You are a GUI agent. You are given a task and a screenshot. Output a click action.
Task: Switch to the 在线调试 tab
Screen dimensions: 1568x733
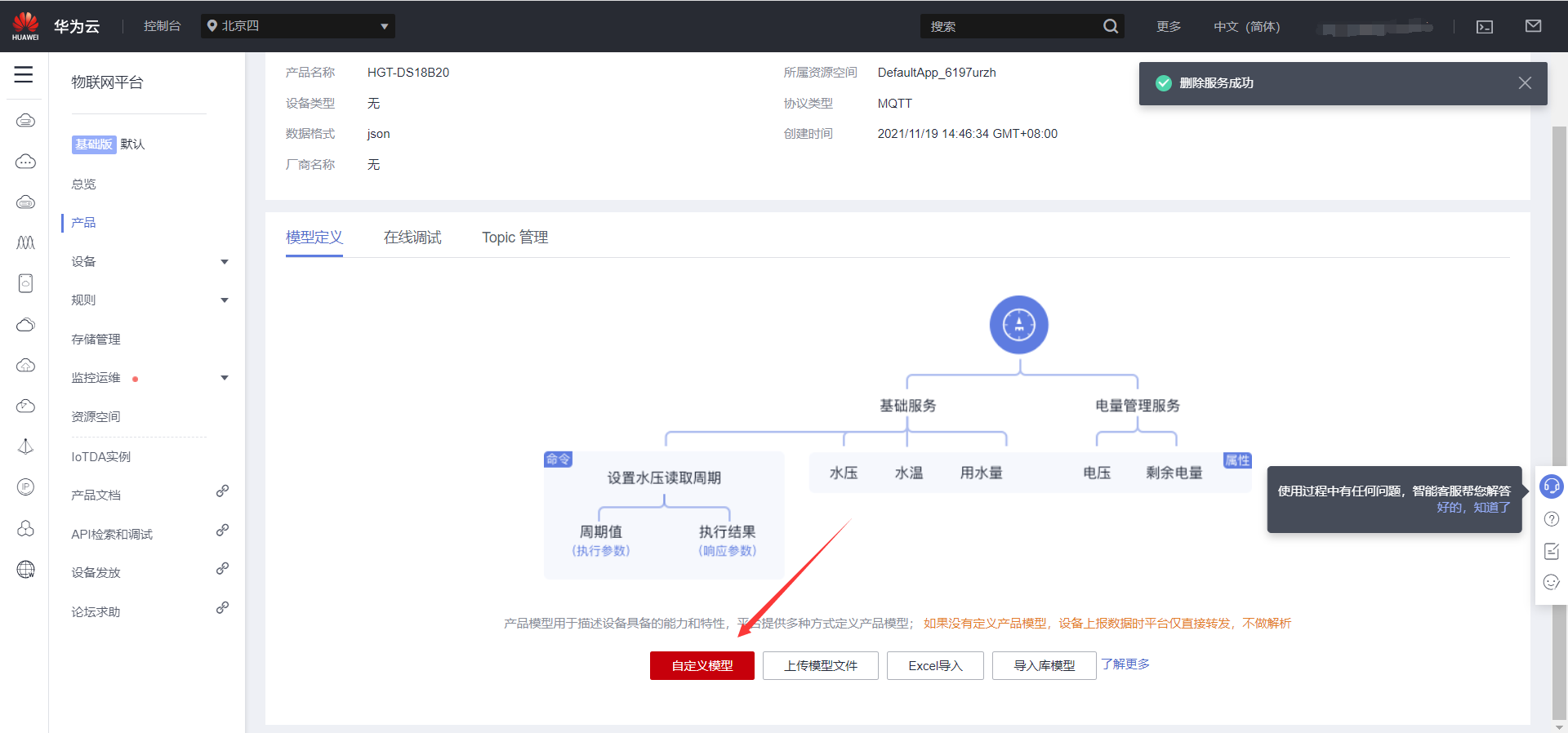click(x=412, y=238)
